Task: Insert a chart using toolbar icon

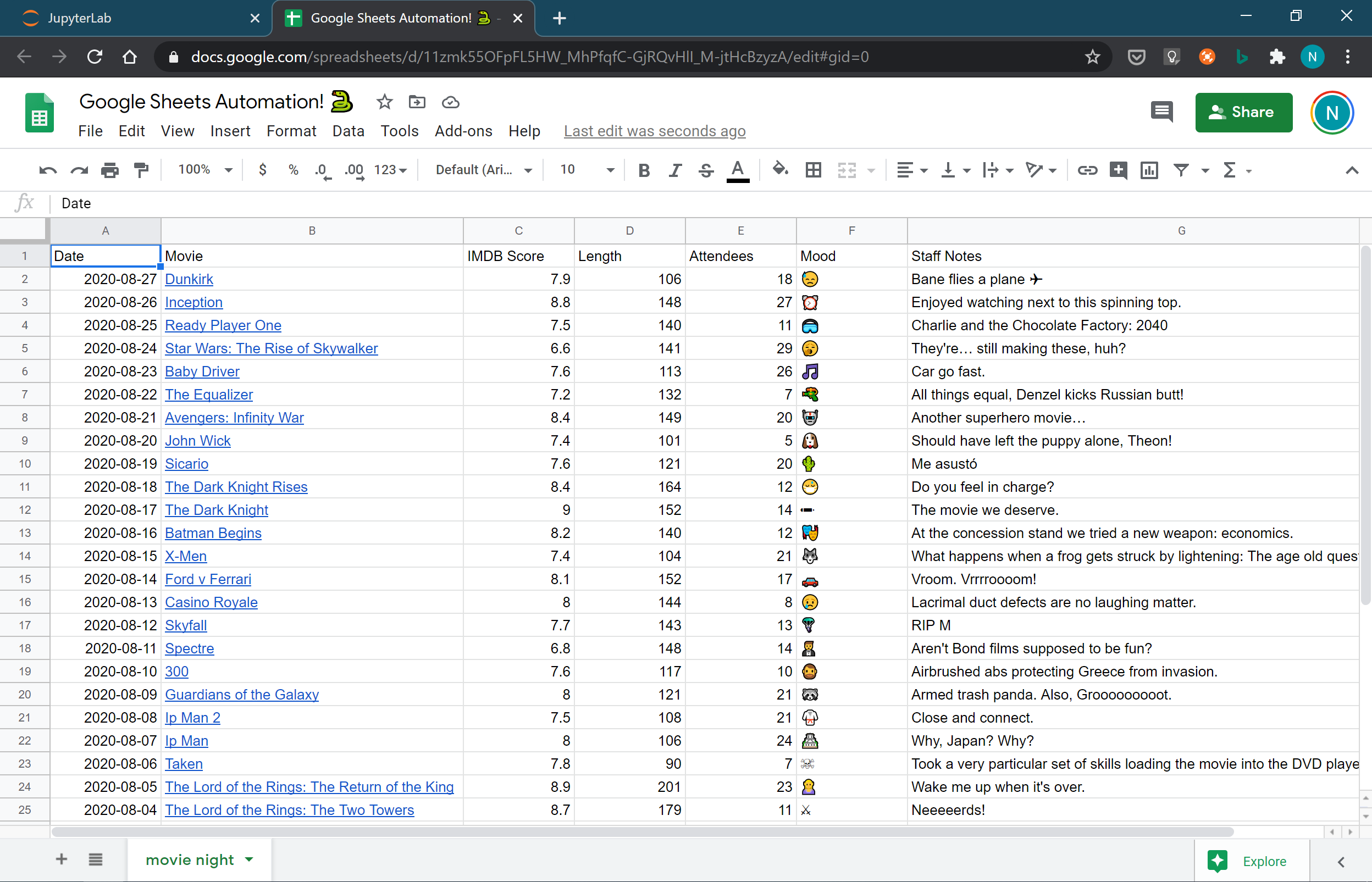Action: click(1149, 170)
